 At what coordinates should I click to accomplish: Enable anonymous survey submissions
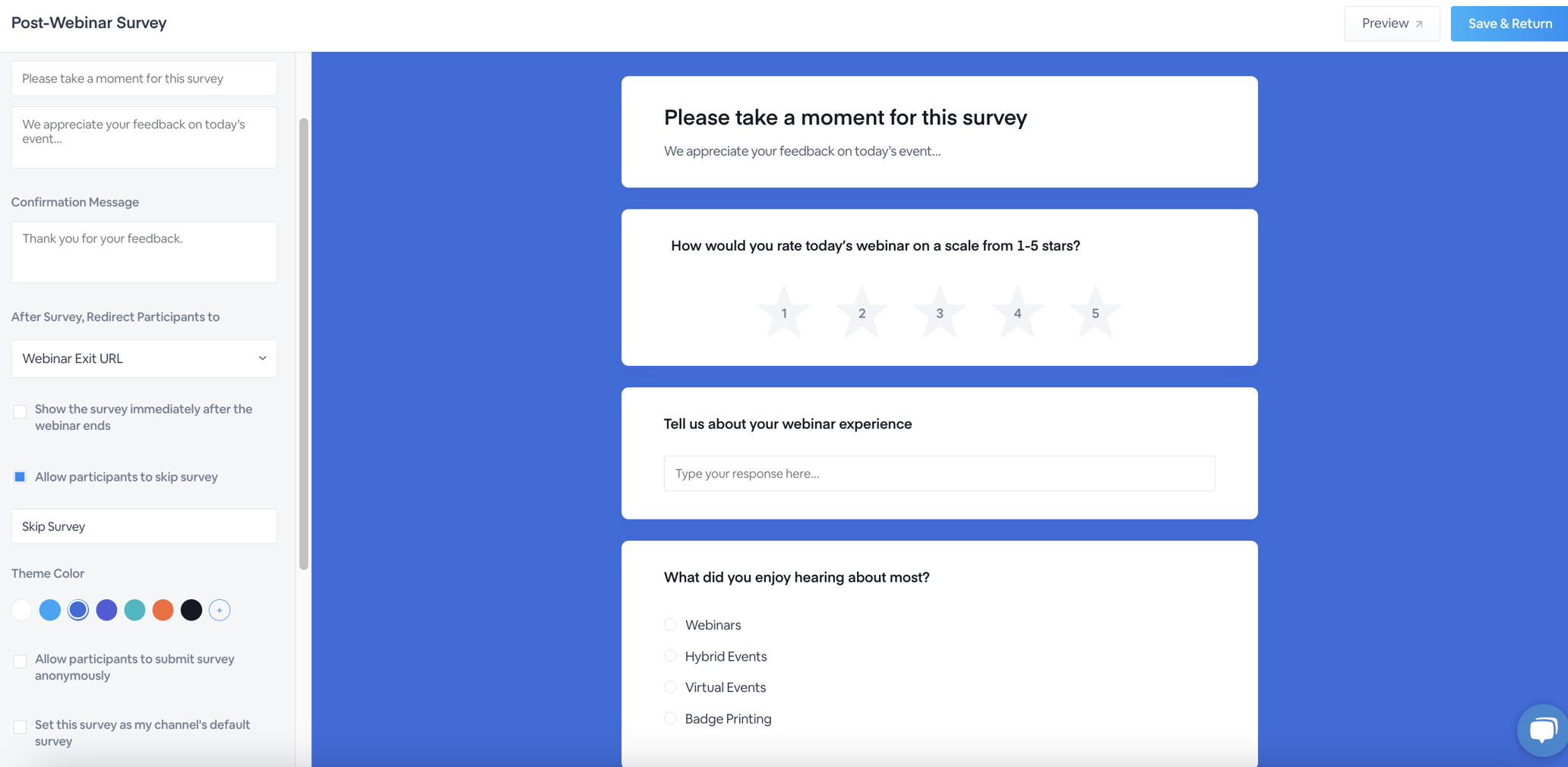20,661
